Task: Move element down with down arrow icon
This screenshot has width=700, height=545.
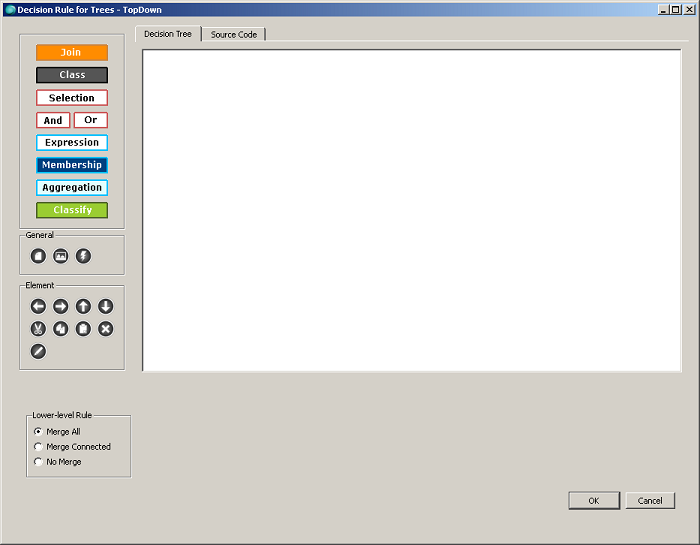Action: point(105,306)
